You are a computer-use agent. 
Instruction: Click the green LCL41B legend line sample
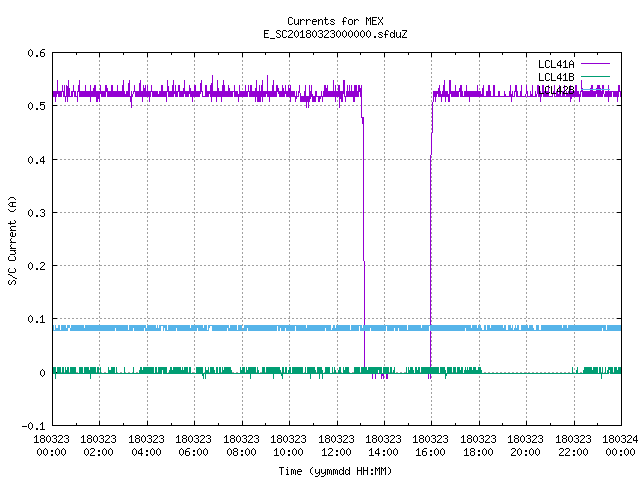(x=595, y=76)
